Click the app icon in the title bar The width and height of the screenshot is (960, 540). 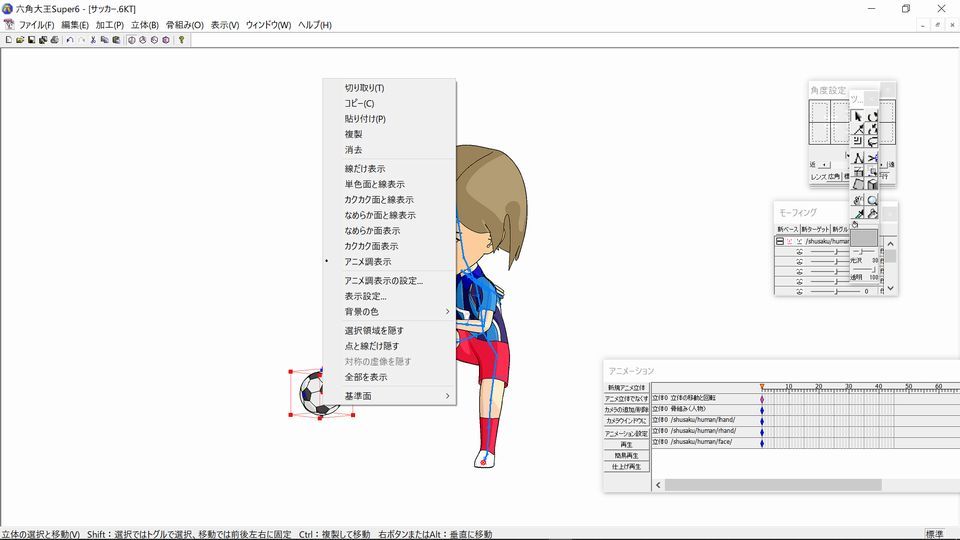point(7,9)
